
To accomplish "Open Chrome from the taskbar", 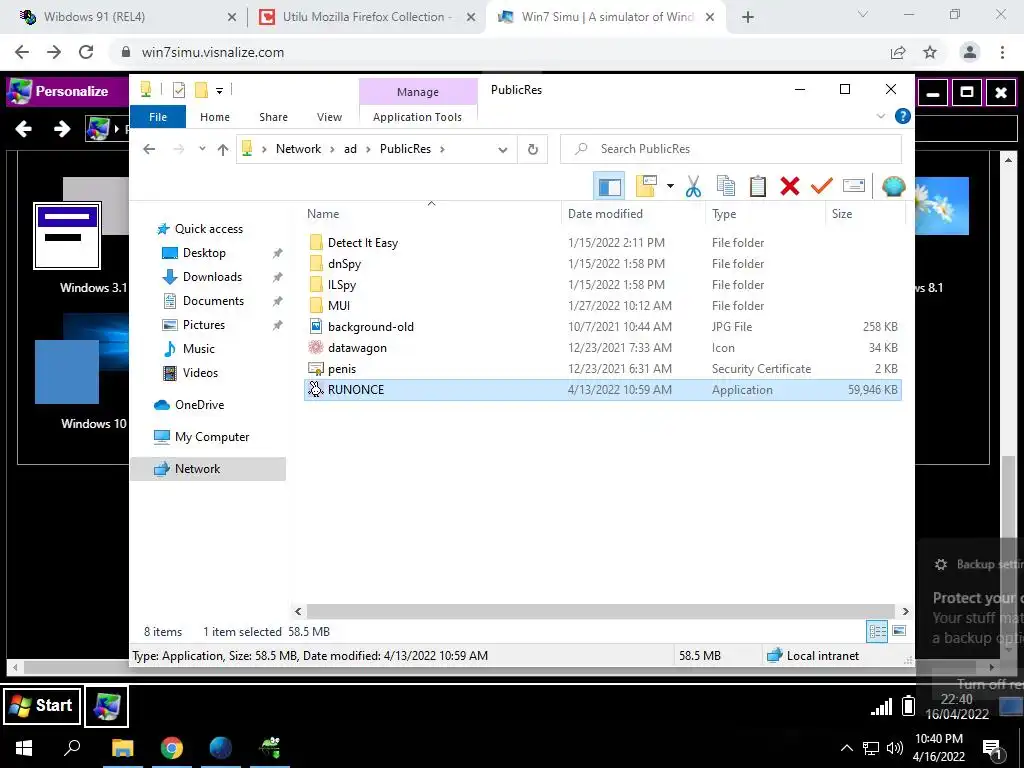I will [172, 748].
